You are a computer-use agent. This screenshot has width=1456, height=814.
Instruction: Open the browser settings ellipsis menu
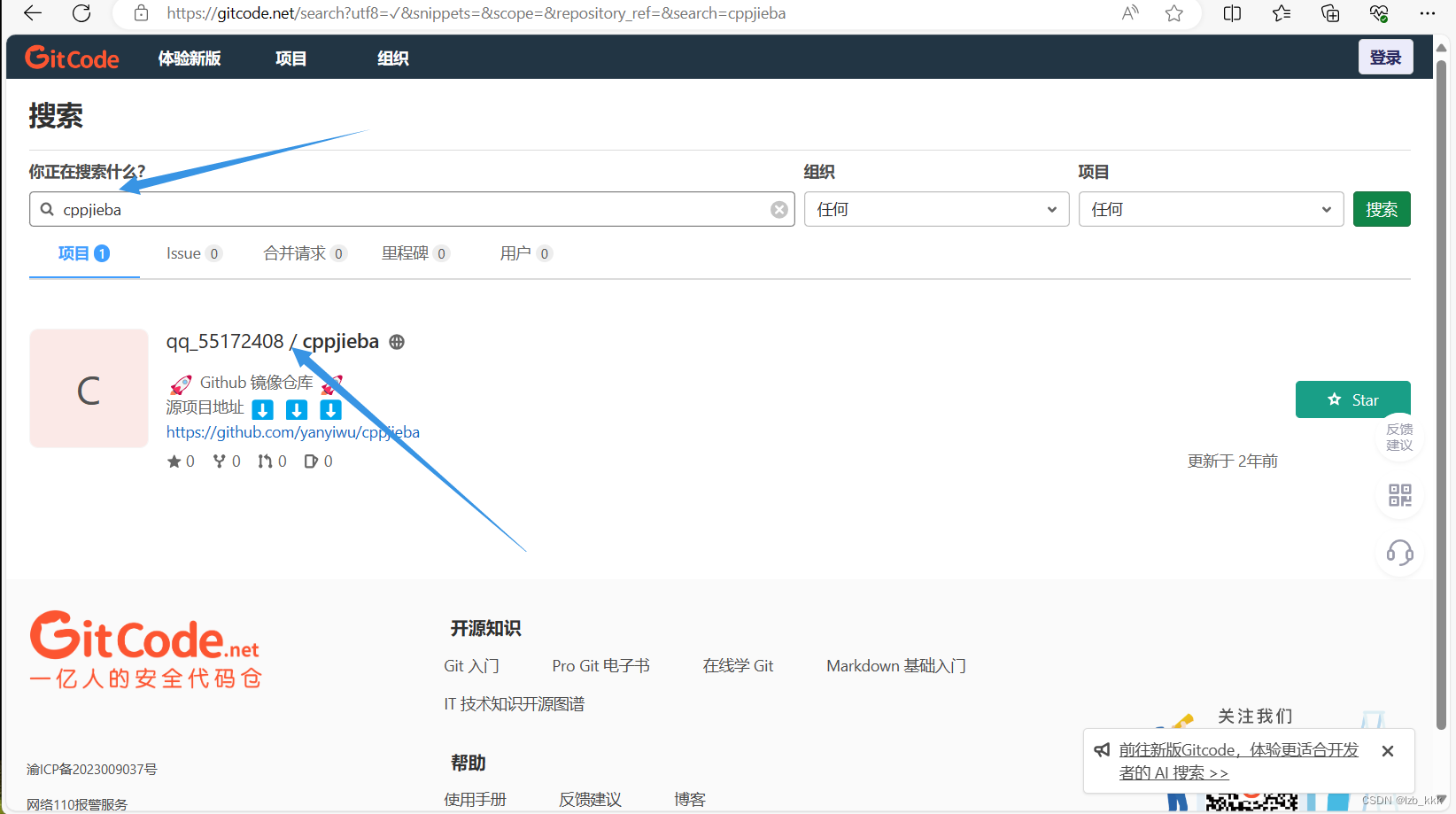coord(1427,13)
